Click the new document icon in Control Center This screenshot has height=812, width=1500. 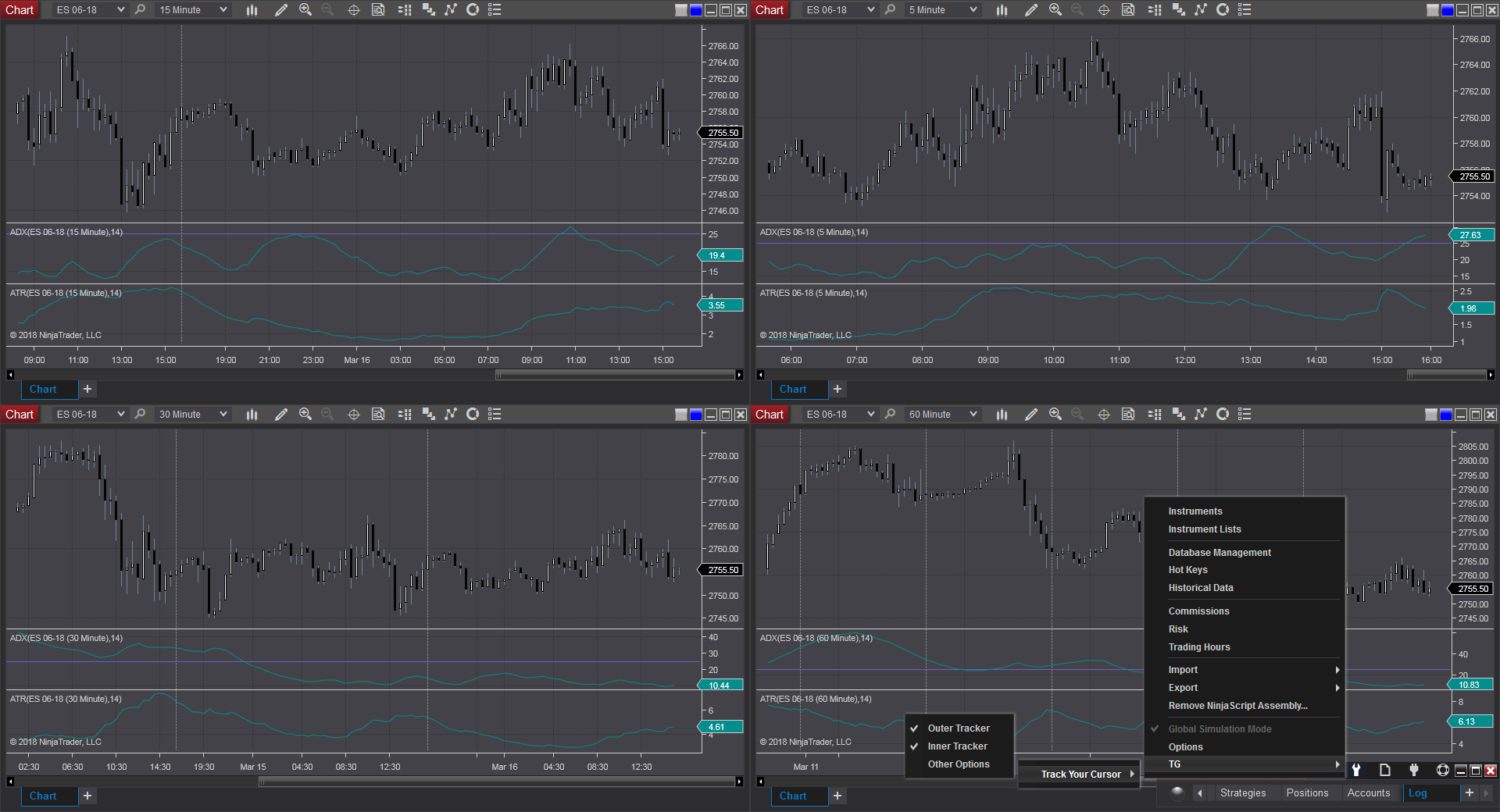pos(1385,770)
